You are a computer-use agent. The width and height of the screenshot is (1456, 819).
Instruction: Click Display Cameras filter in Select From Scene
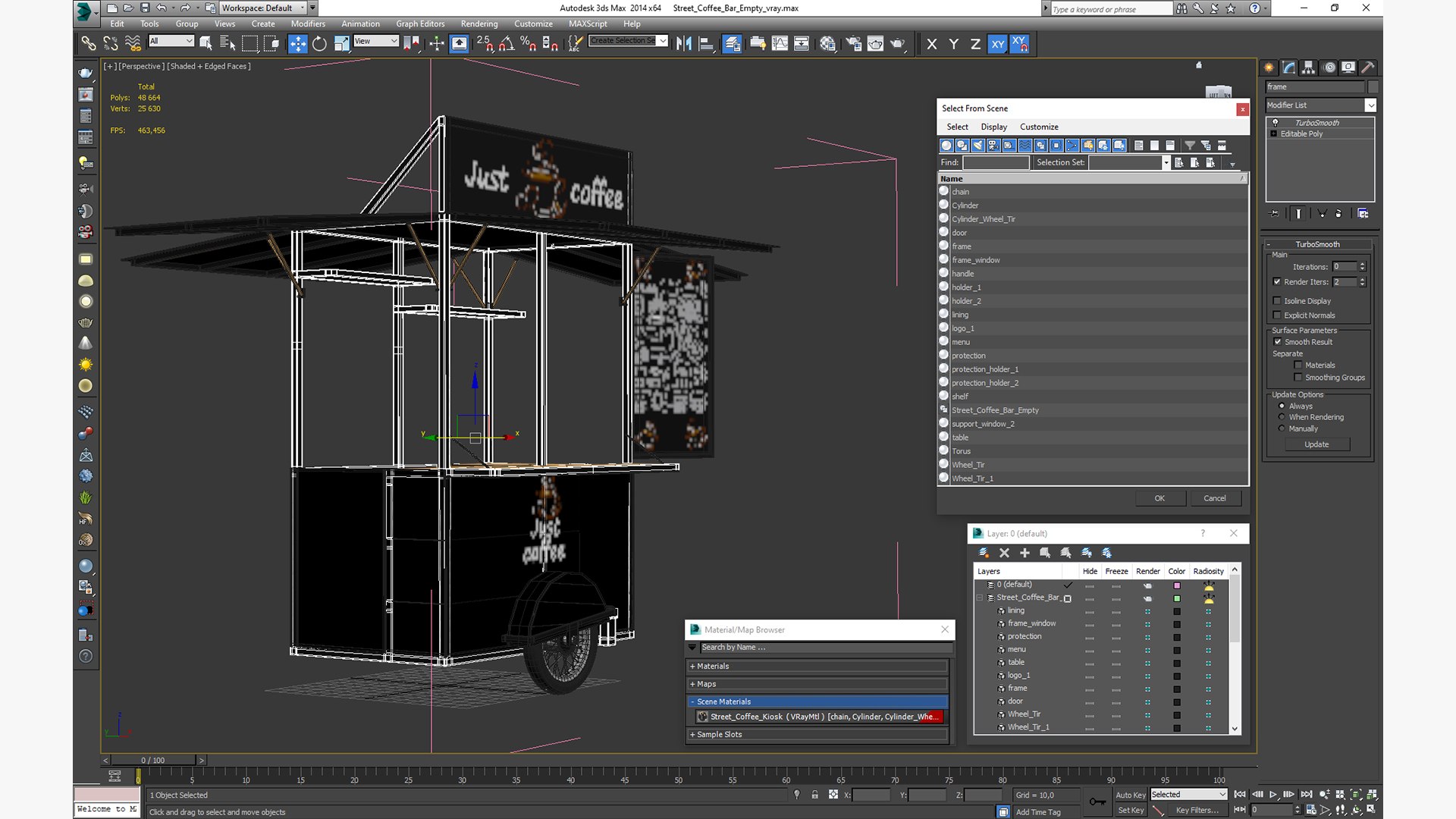click(993, 146)
